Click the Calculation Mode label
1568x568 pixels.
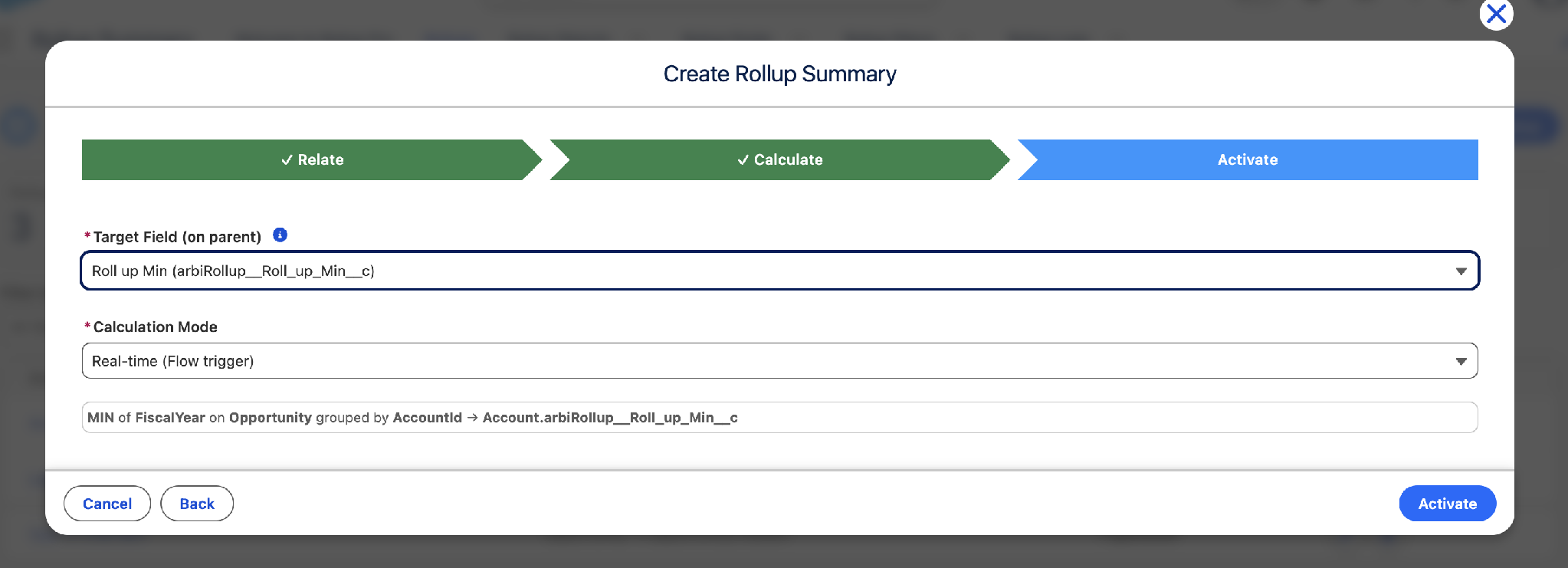point(156,327)
